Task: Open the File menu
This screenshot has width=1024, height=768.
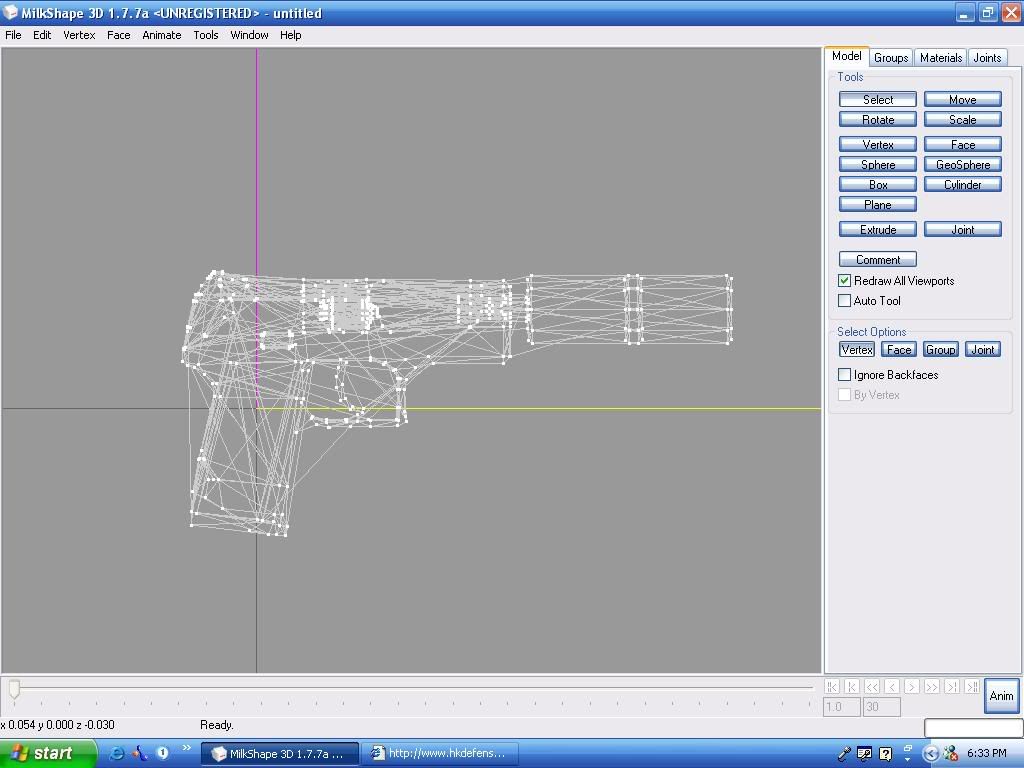Action: click(x=13, y=35)
